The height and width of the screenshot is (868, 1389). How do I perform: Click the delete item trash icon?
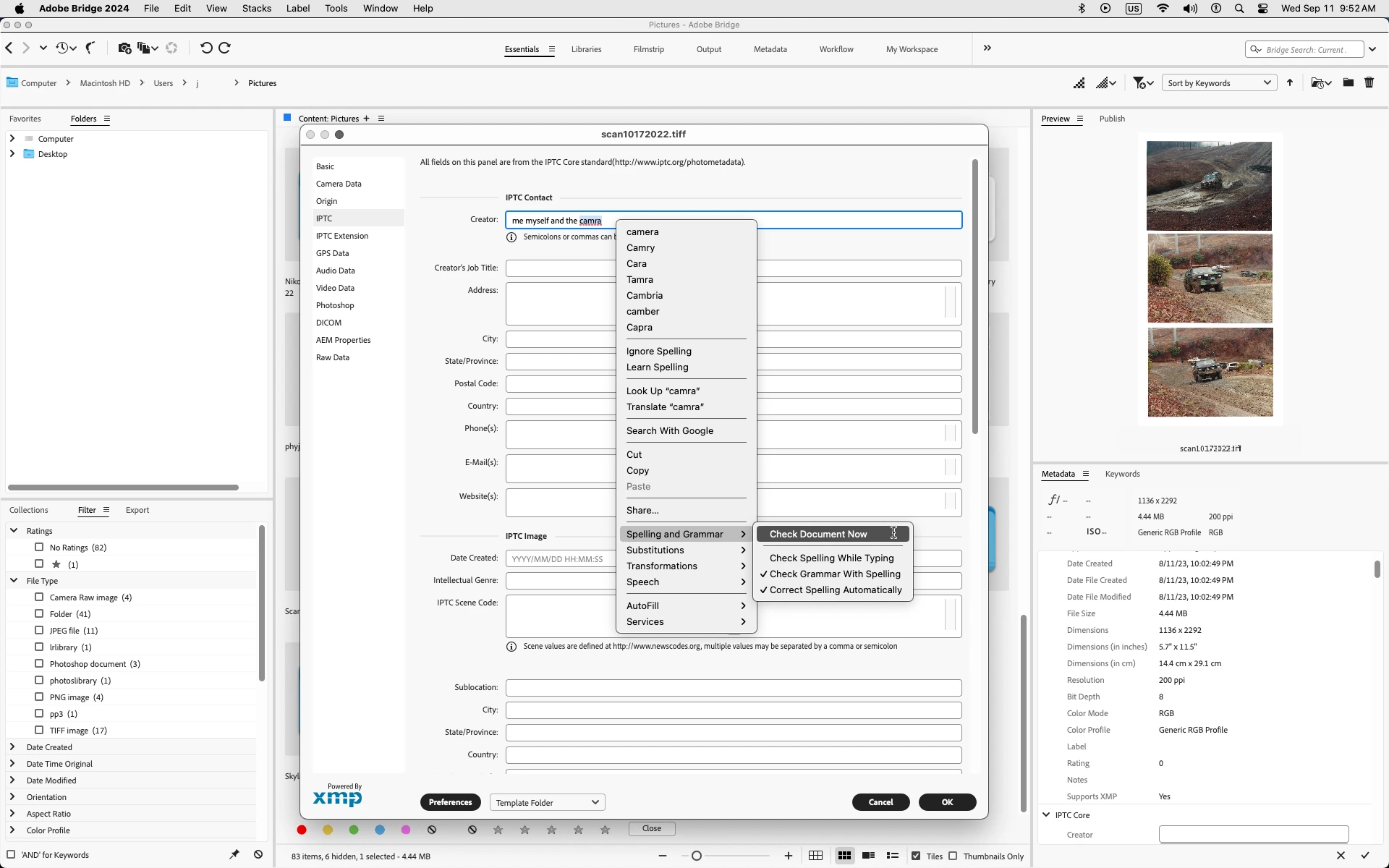pos(1369,83)
